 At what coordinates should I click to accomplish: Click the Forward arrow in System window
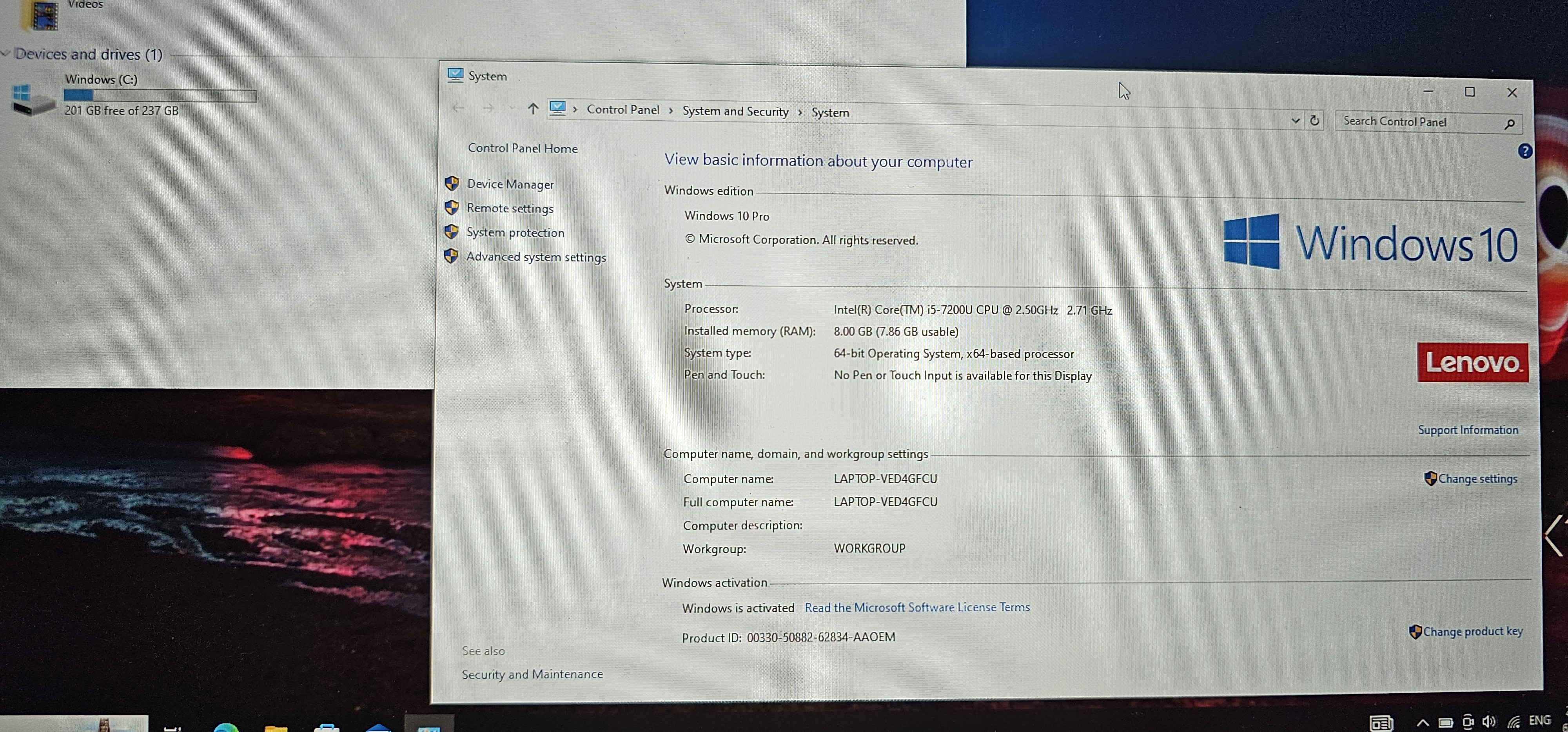coord(488,108)
